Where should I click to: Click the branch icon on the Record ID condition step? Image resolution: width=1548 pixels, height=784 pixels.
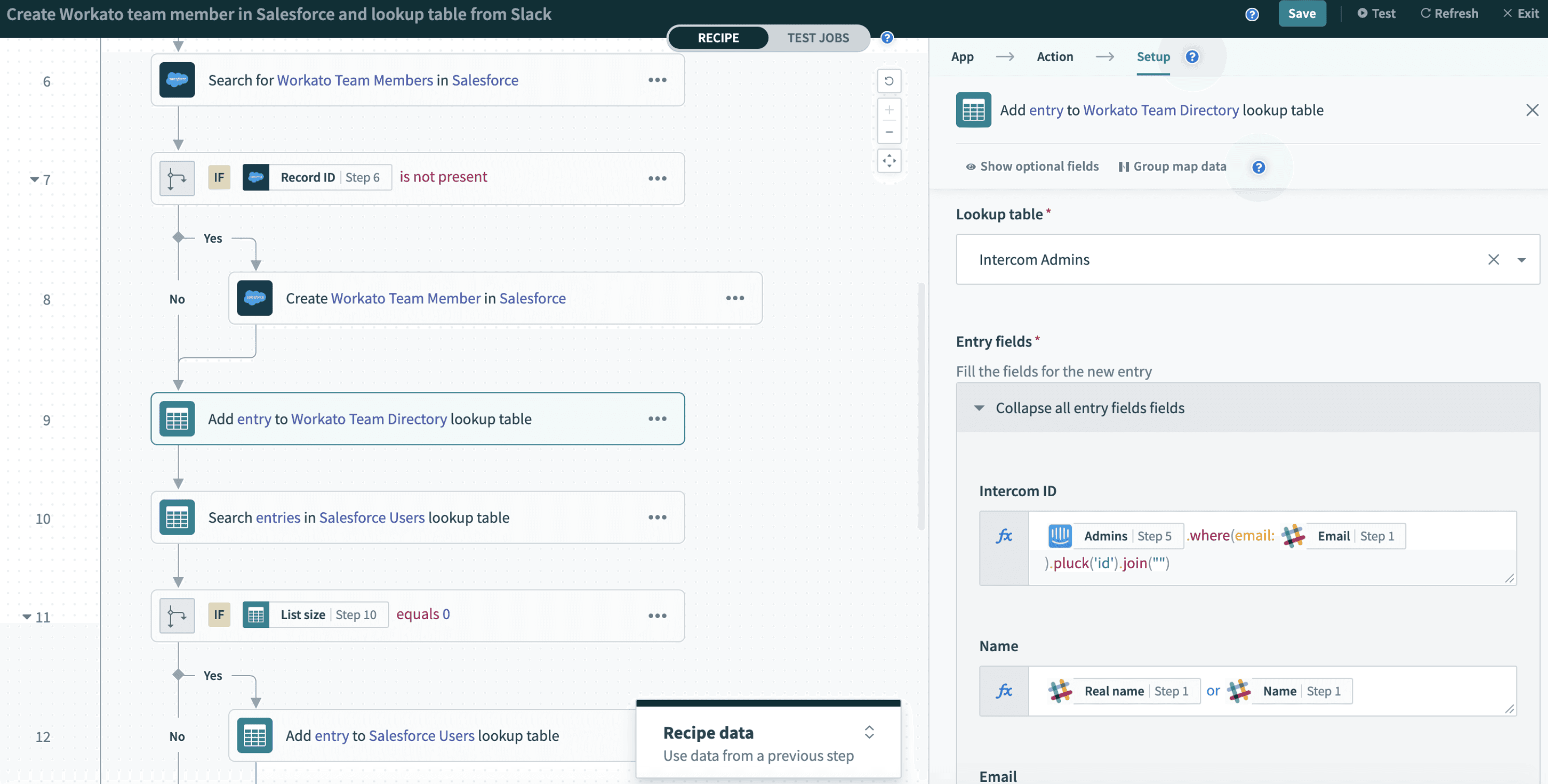(x=177, y=178)
